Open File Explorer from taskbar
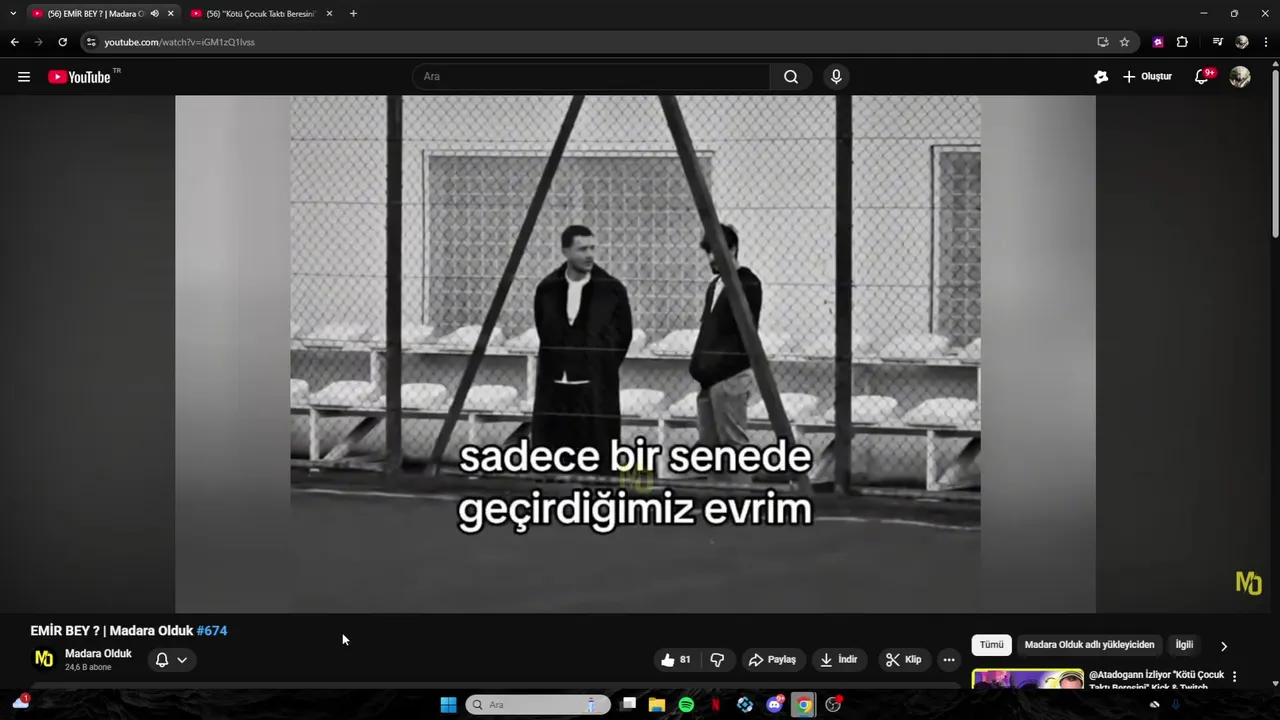 coord(657,705)
